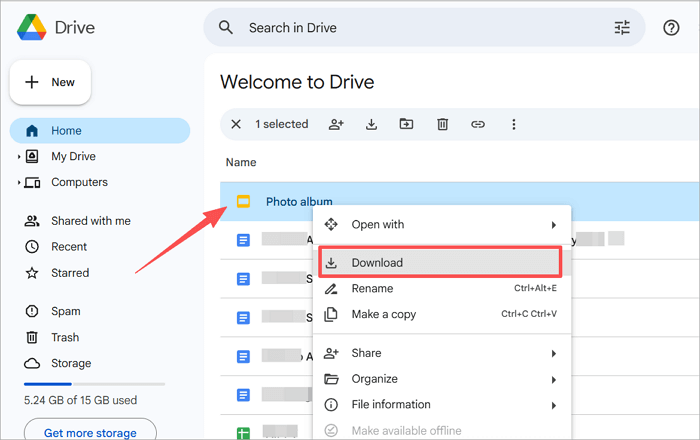Click the Google Drive logo
This screenshot has width=700, height=440.
[32, 27]
